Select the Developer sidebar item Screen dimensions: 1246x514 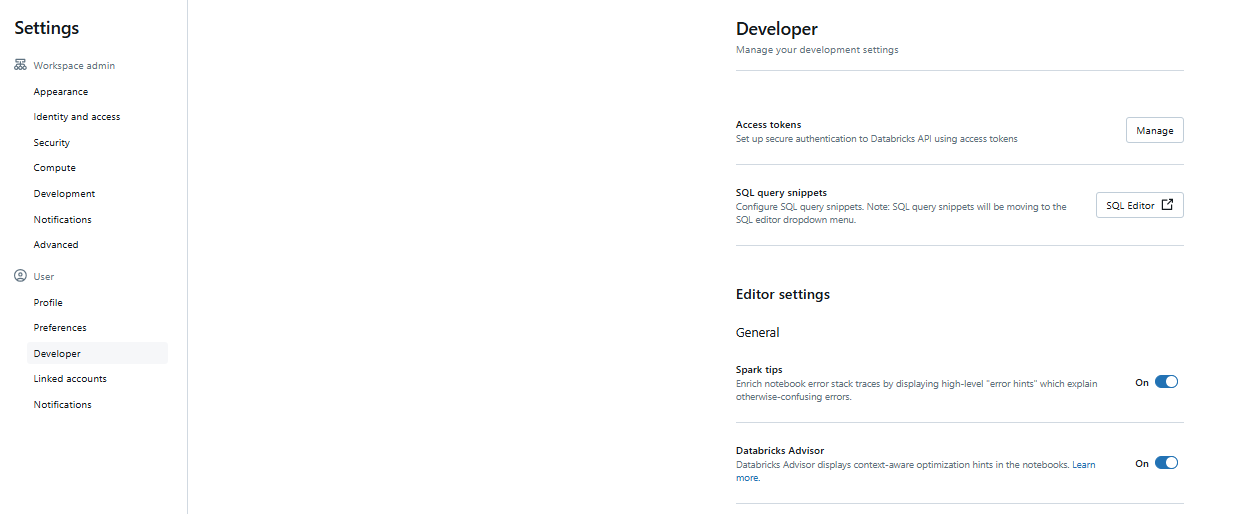tap(57, 354)
